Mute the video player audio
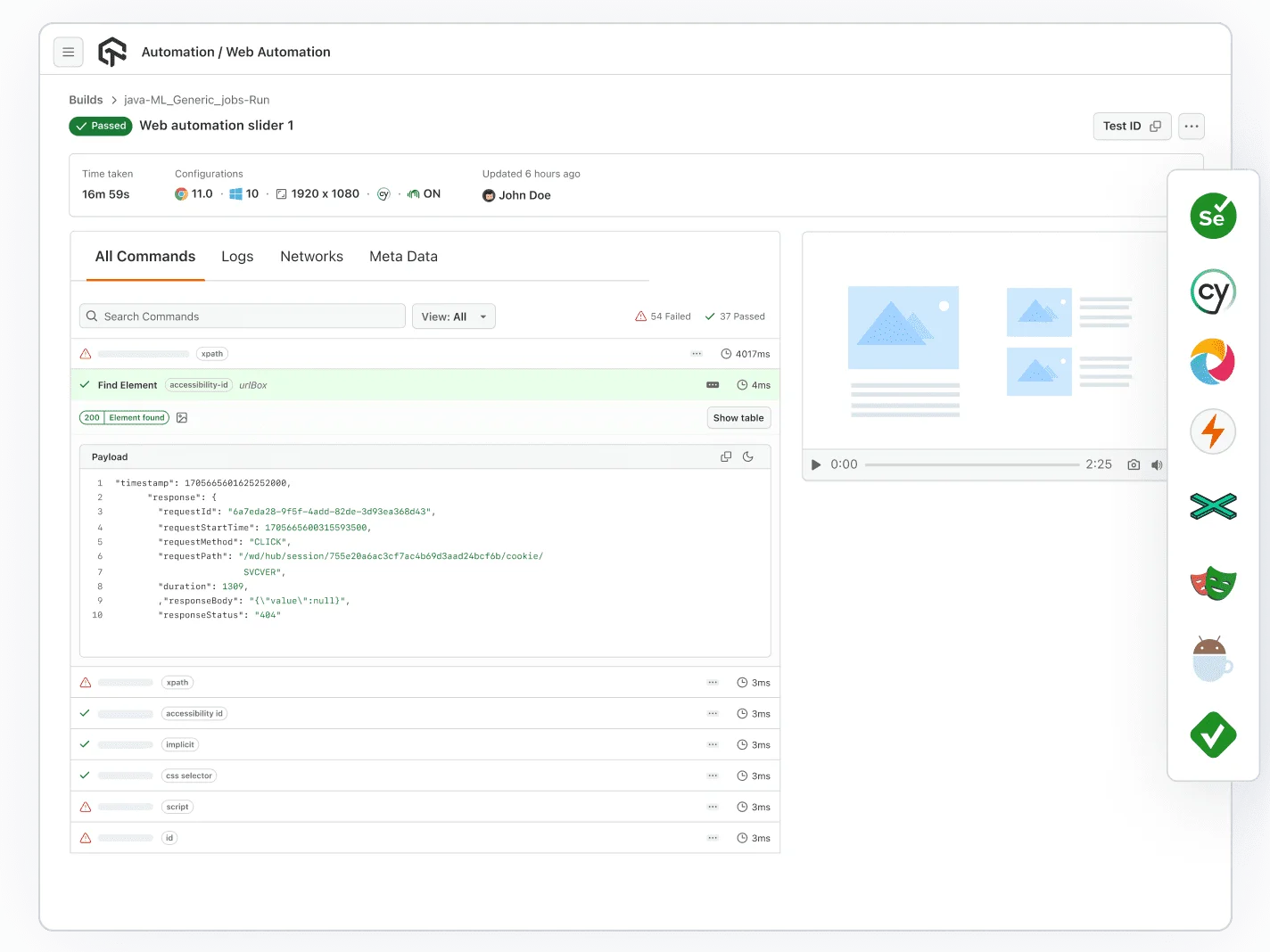Screen dimensions: 1270x952 (x=1157, y=464)
